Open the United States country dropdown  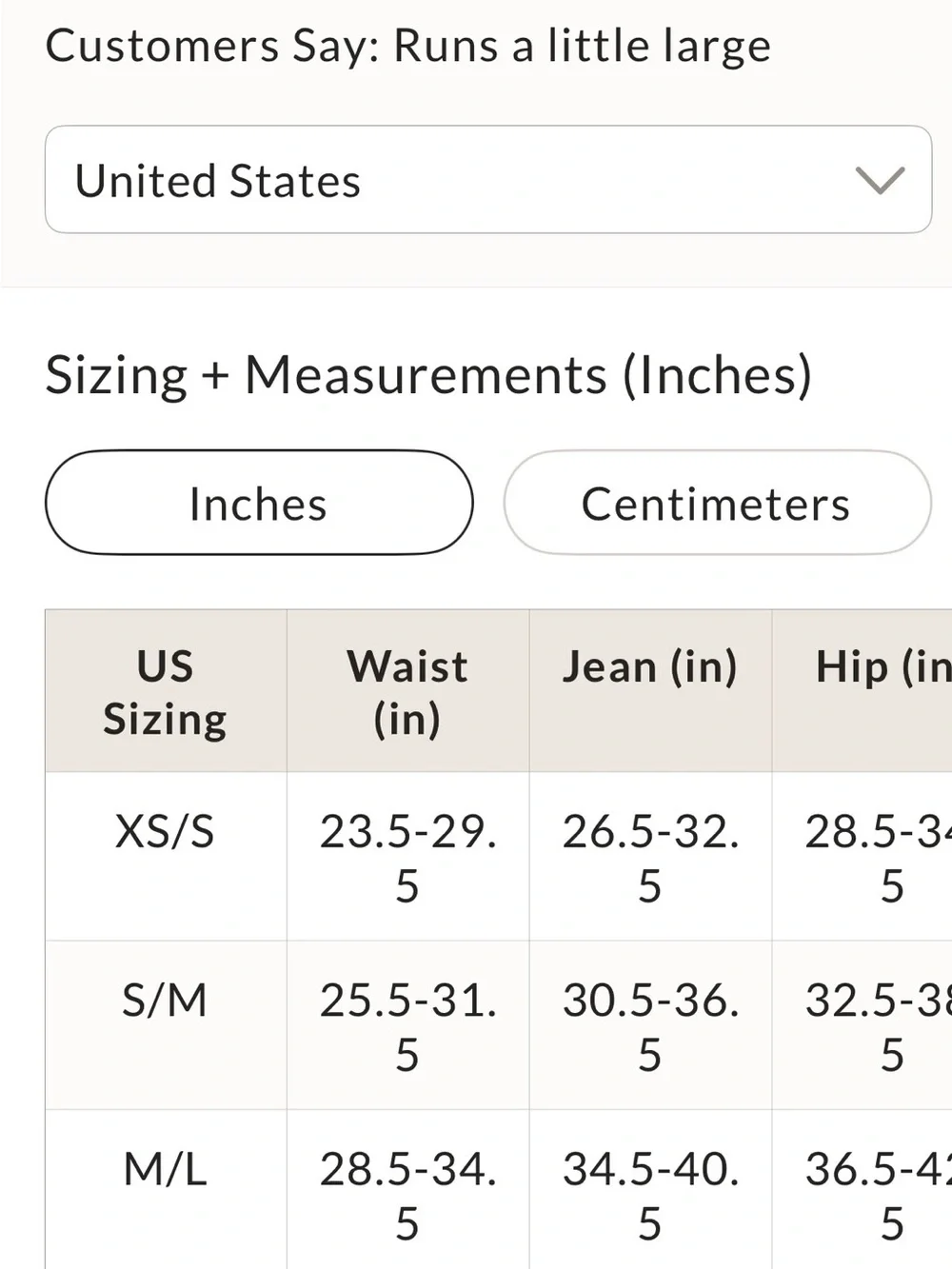[487, 179]
